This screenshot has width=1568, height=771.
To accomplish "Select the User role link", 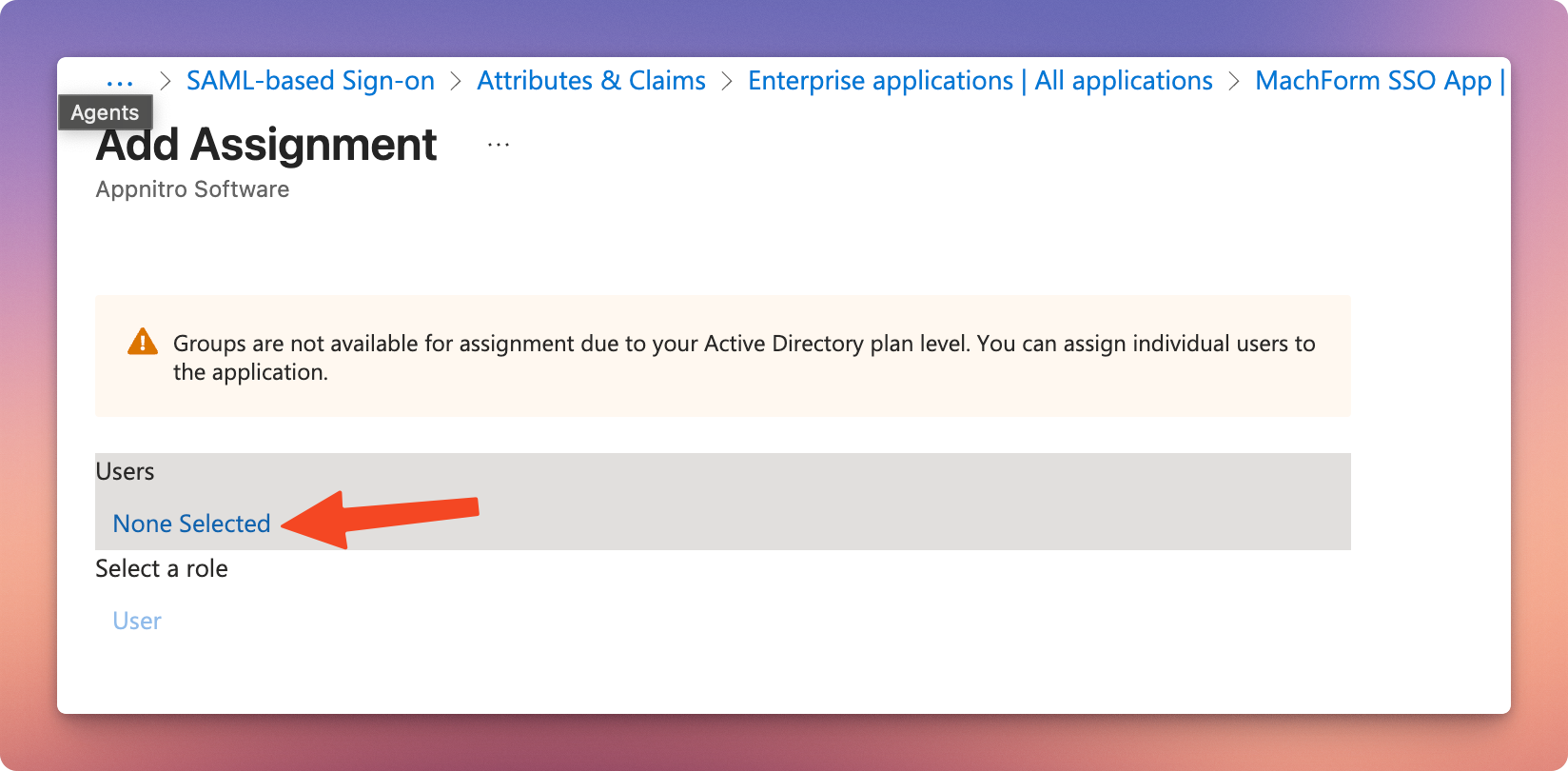I will (137, 621).
